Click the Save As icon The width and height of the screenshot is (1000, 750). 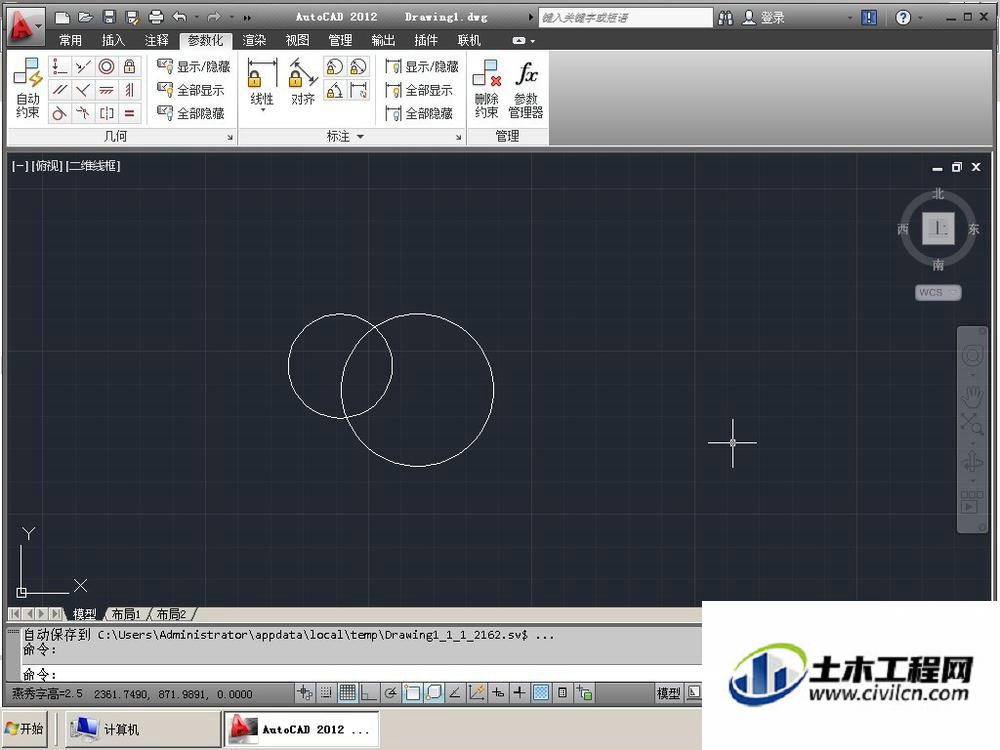(133, 17)
